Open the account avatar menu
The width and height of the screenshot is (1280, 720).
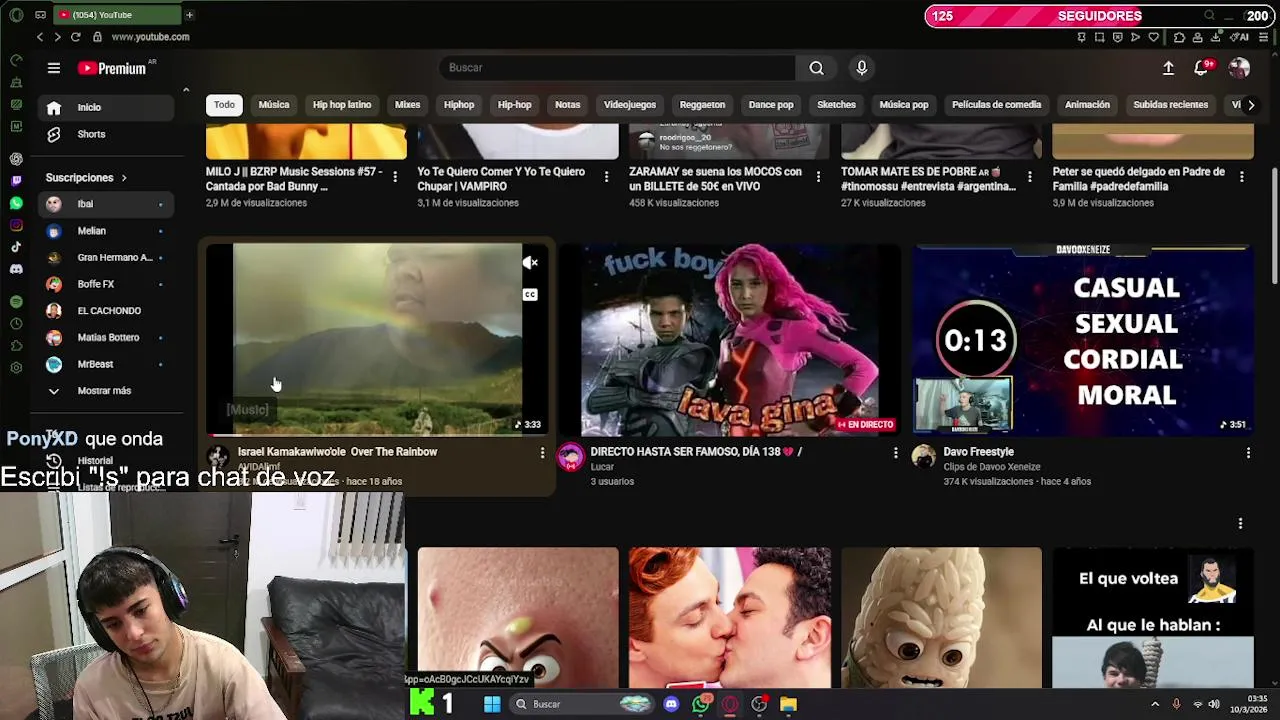1239,68
